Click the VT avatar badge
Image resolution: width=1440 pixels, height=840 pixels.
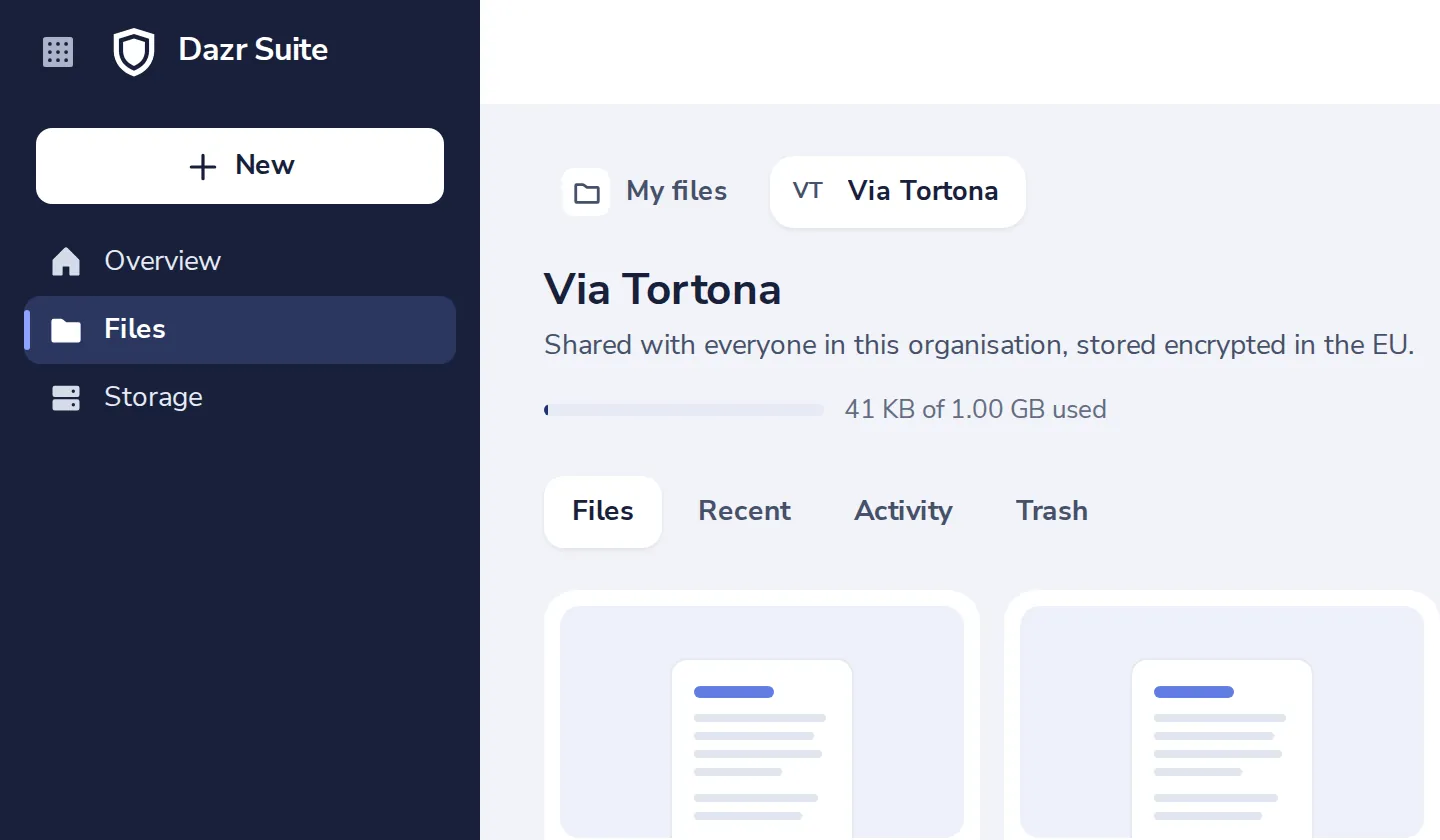[808, 191]
